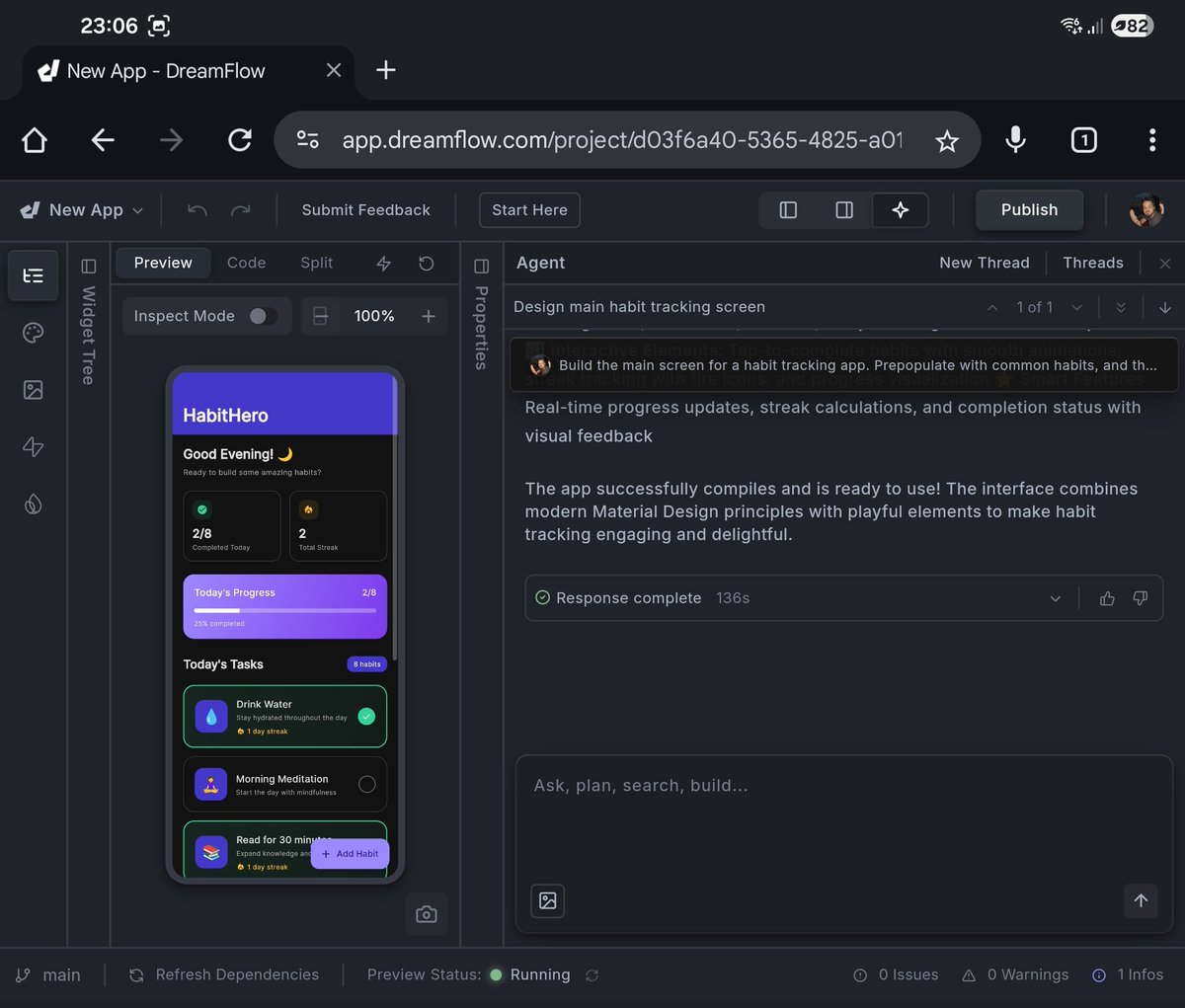The height and width of the screenshot is (1008, 1185).
Task: Activate the browser microphone voice search icon
Action: click(1015, 139)
